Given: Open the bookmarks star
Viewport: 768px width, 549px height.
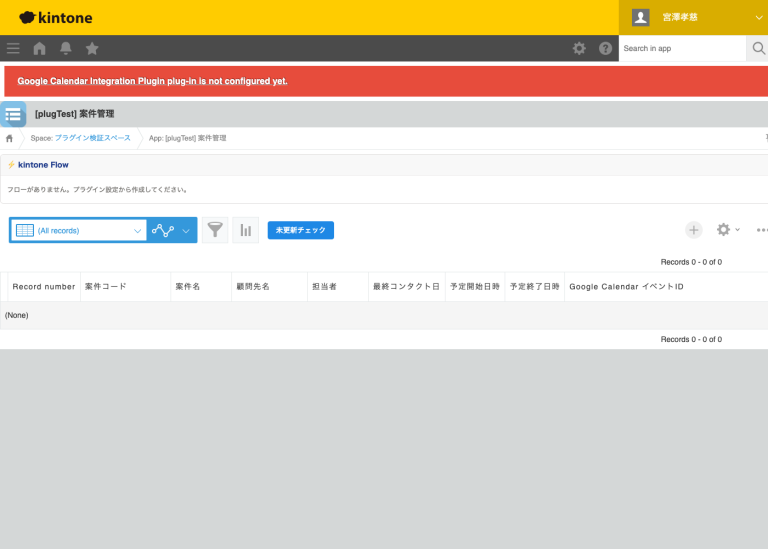Looking at the screenshot, I should click(x=92, y=48).
